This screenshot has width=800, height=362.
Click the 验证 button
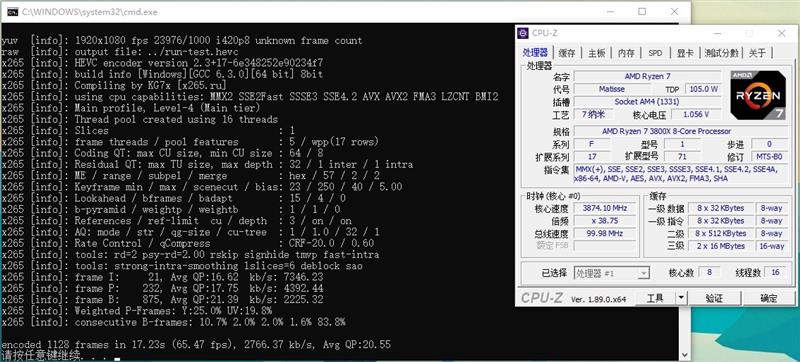click(x=714, y=298)
